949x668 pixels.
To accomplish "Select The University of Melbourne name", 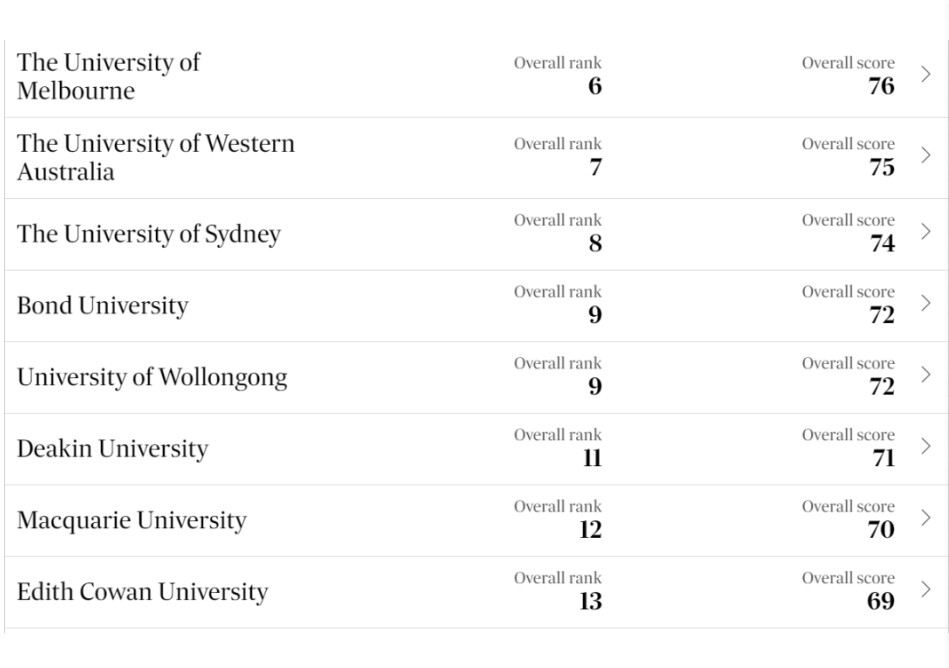I will click(x=108, y=76).
